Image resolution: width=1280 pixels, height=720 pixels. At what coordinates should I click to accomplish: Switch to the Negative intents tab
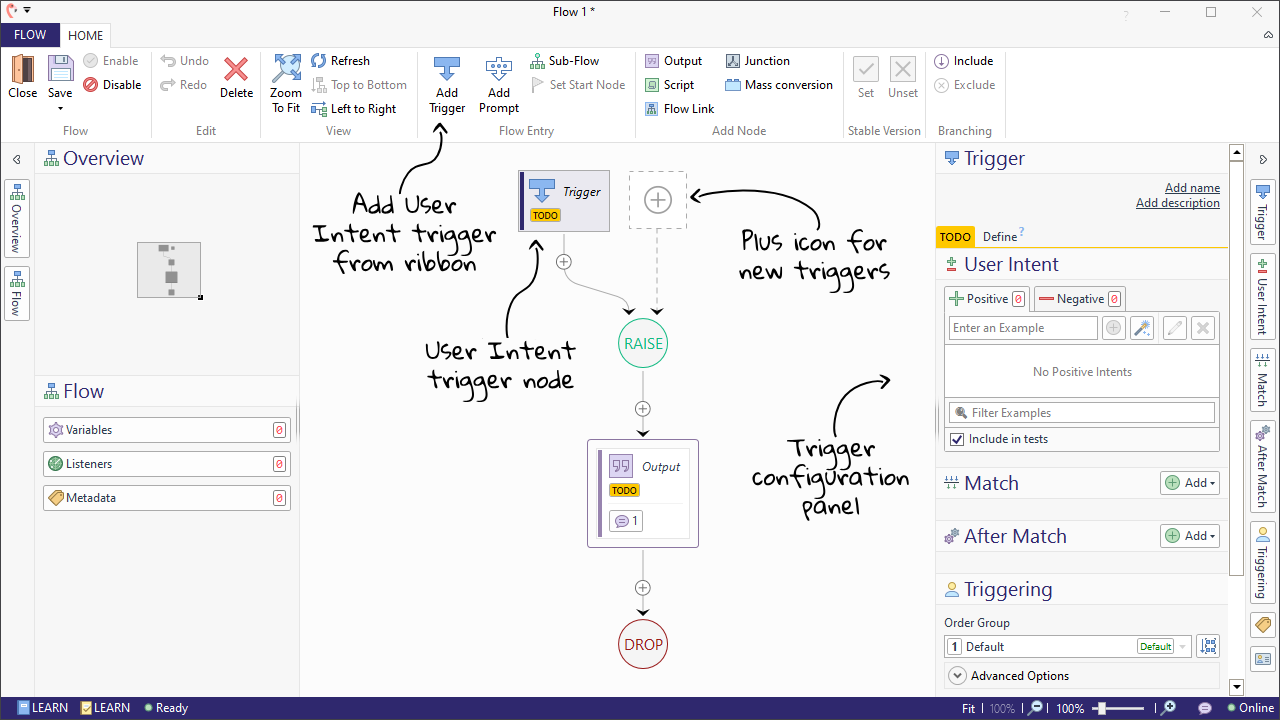pyautogui.click(x=1079, y=299)
